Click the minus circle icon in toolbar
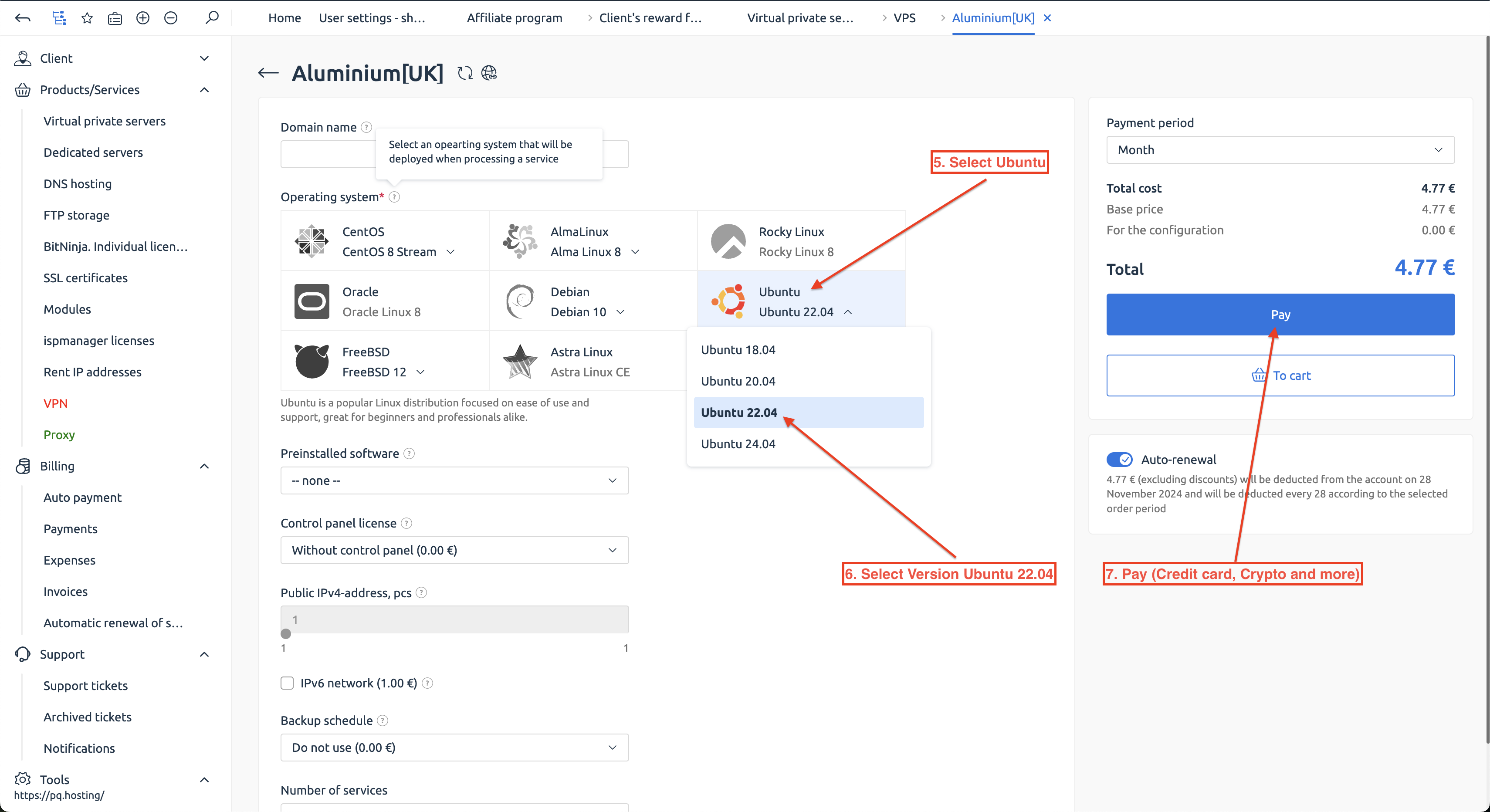This screenshot has height=812, width=1490. click(171, 18)
